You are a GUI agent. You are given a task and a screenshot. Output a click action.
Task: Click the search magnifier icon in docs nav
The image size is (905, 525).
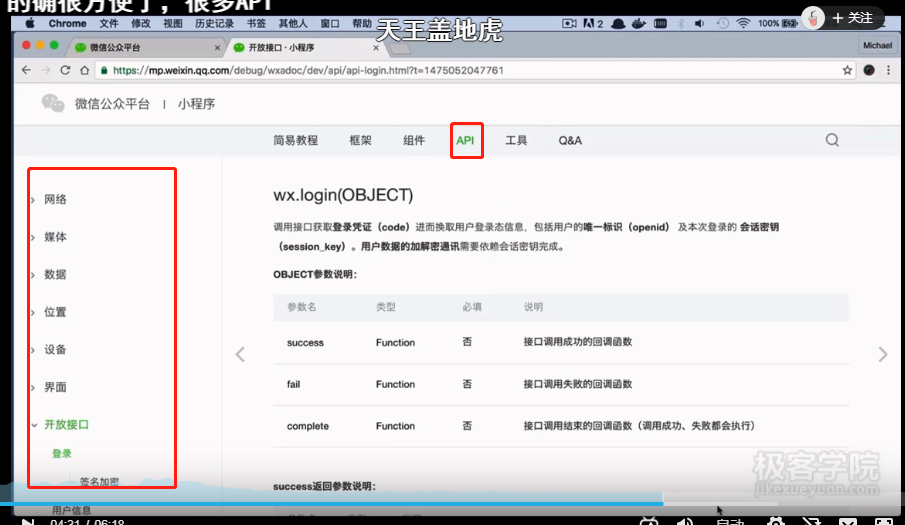point(832,140)
